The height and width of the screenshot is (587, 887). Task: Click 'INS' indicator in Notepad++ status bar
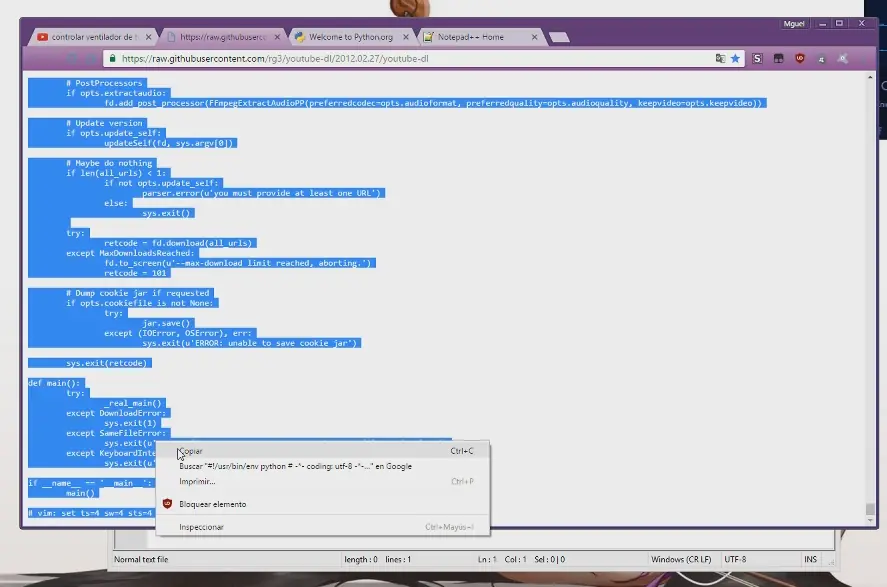[x=811, y=559]
